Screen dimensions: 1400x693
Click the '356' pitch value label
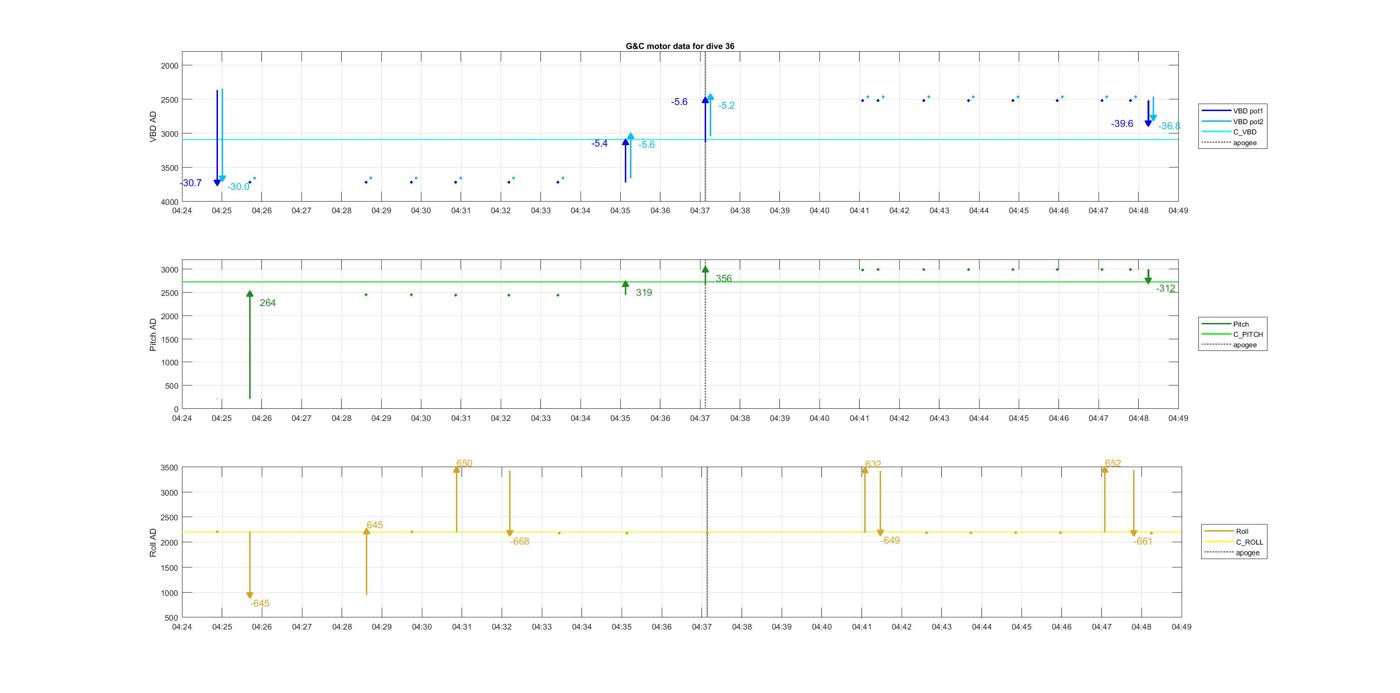pos(723,279)
